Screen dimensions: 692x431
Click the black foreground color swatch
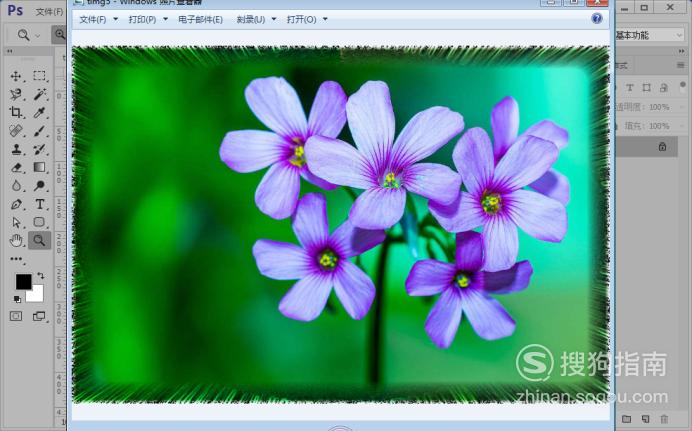pyautogui.click(x=23, y=281)
